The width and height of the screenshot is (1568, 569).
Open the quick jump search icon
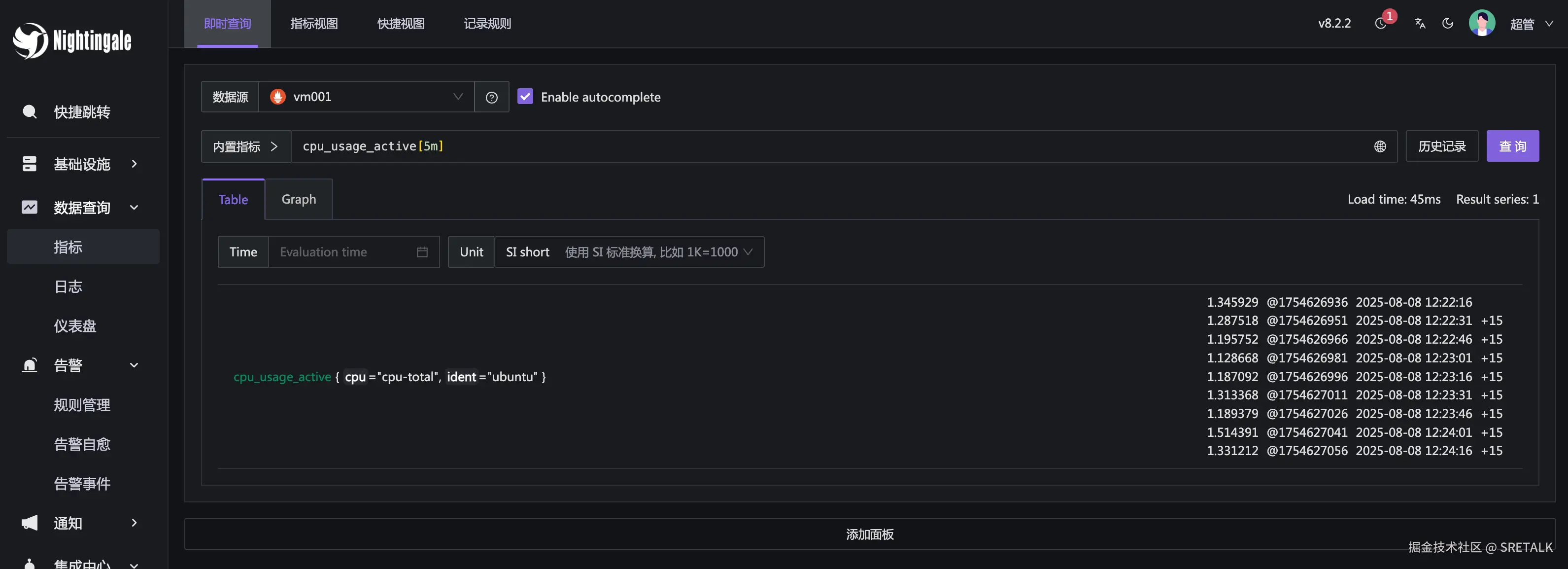click(x=29, y=111)
